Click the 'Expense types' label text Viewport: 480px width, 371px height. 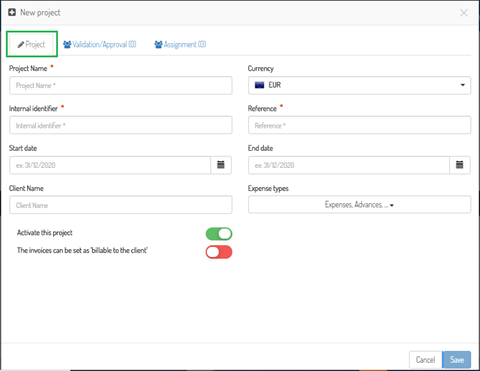click(x=268, y=188)
